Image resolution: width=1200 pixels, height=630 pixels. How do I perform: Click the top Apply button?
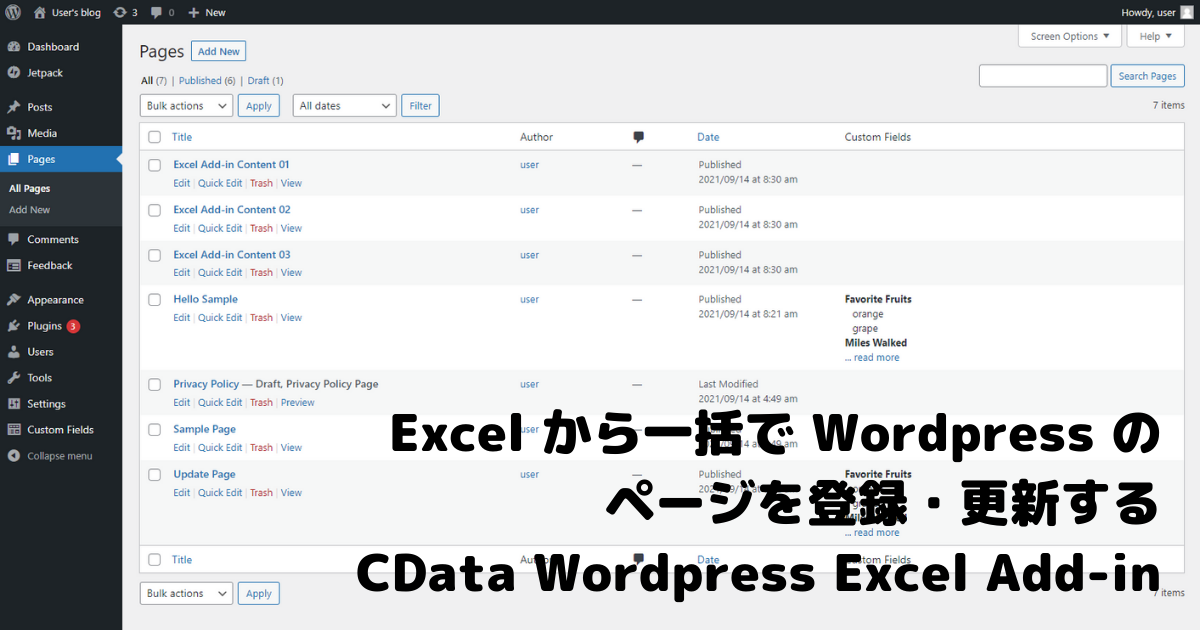(259, 106)
